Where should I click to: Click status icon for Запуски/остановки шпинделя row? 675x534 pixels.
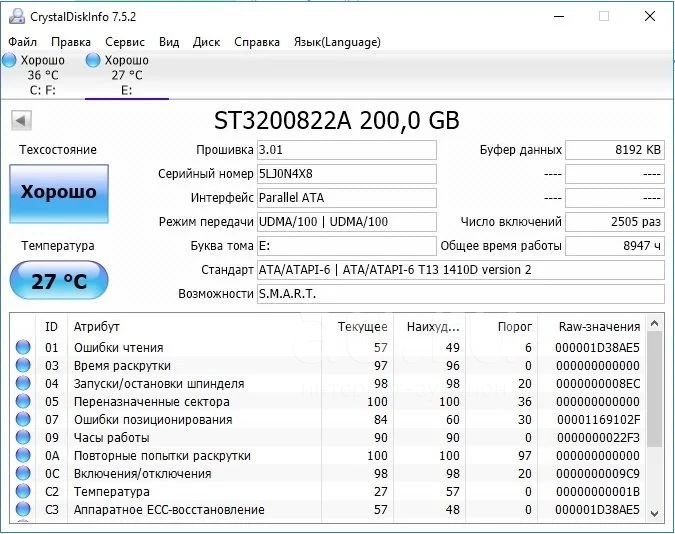(x=23, y=383)
